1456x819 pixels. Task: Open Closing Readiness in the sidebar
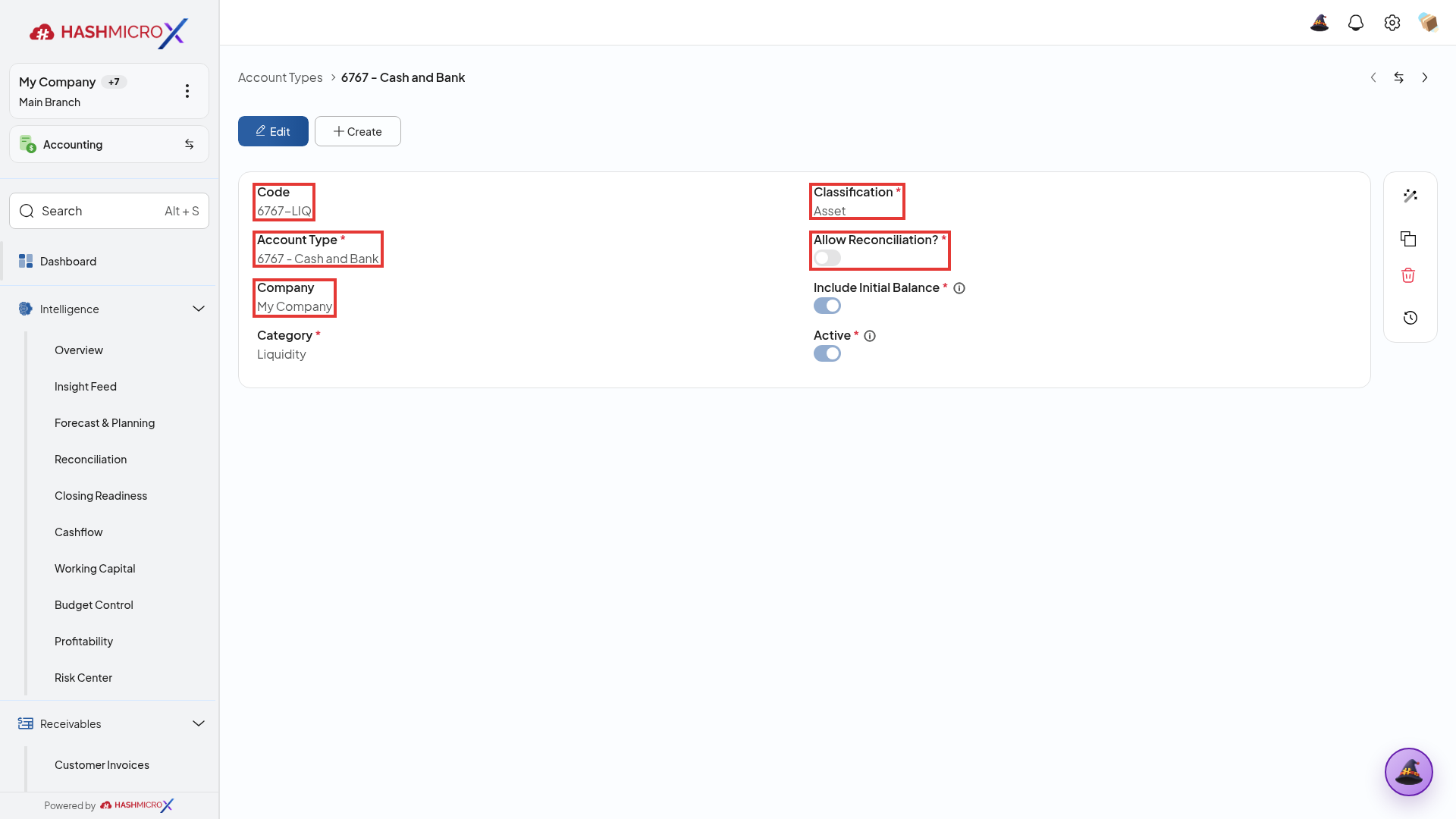click(x=101, y=496)
